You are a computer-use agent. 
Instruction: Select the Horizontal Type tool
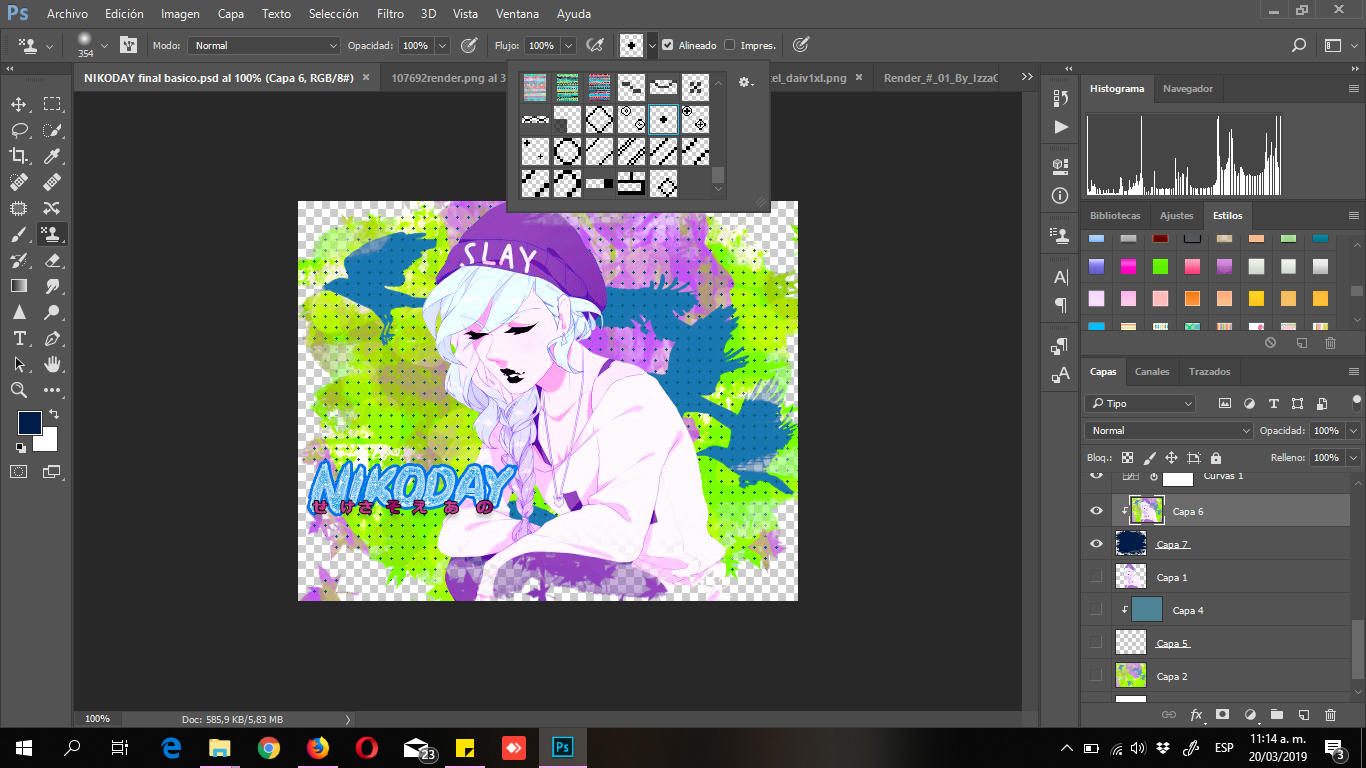(x=19, y=338)
